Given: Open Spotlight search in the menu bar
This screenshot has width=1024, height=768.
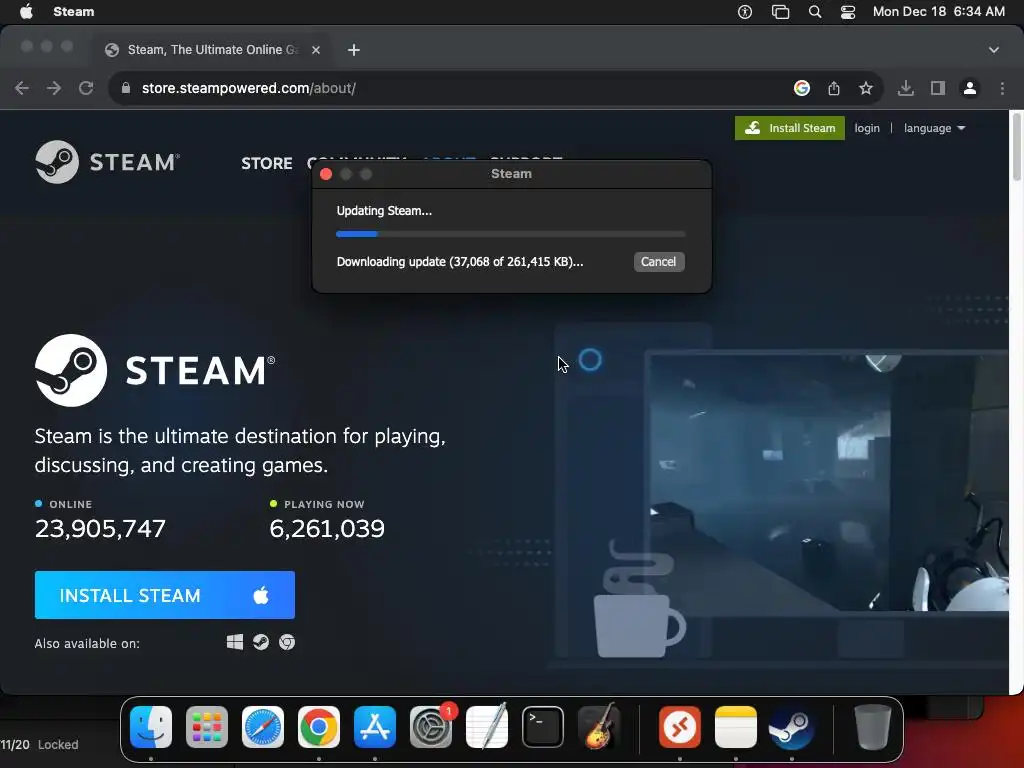Looking at the screenshot, I should [815, 12].
